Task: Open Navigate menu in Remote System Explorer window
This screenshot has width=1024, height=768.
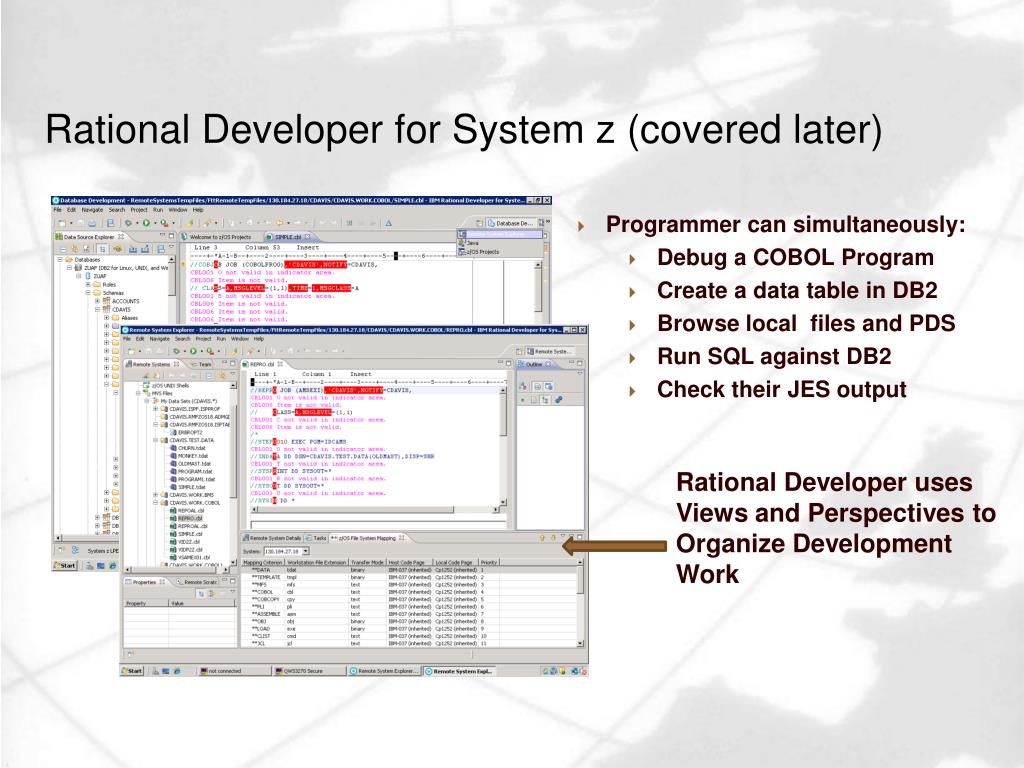Action: pos(160,339)
